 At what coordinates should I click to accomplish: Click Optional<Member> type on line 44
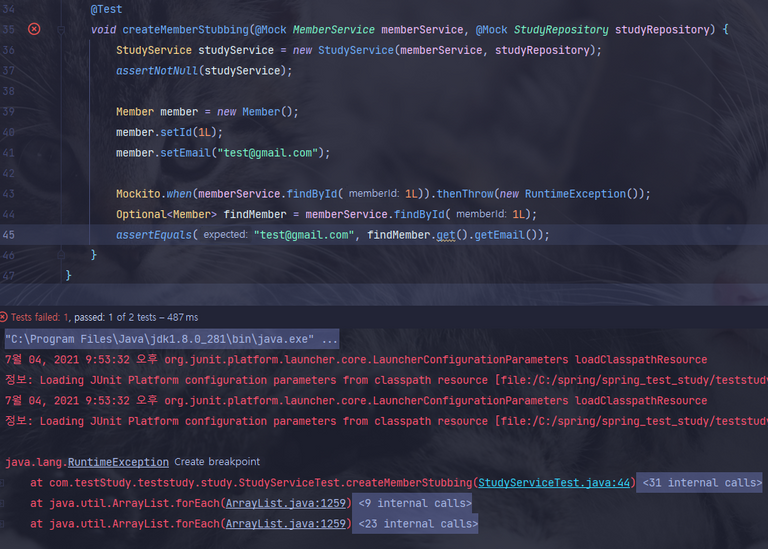tap(166, 215)
